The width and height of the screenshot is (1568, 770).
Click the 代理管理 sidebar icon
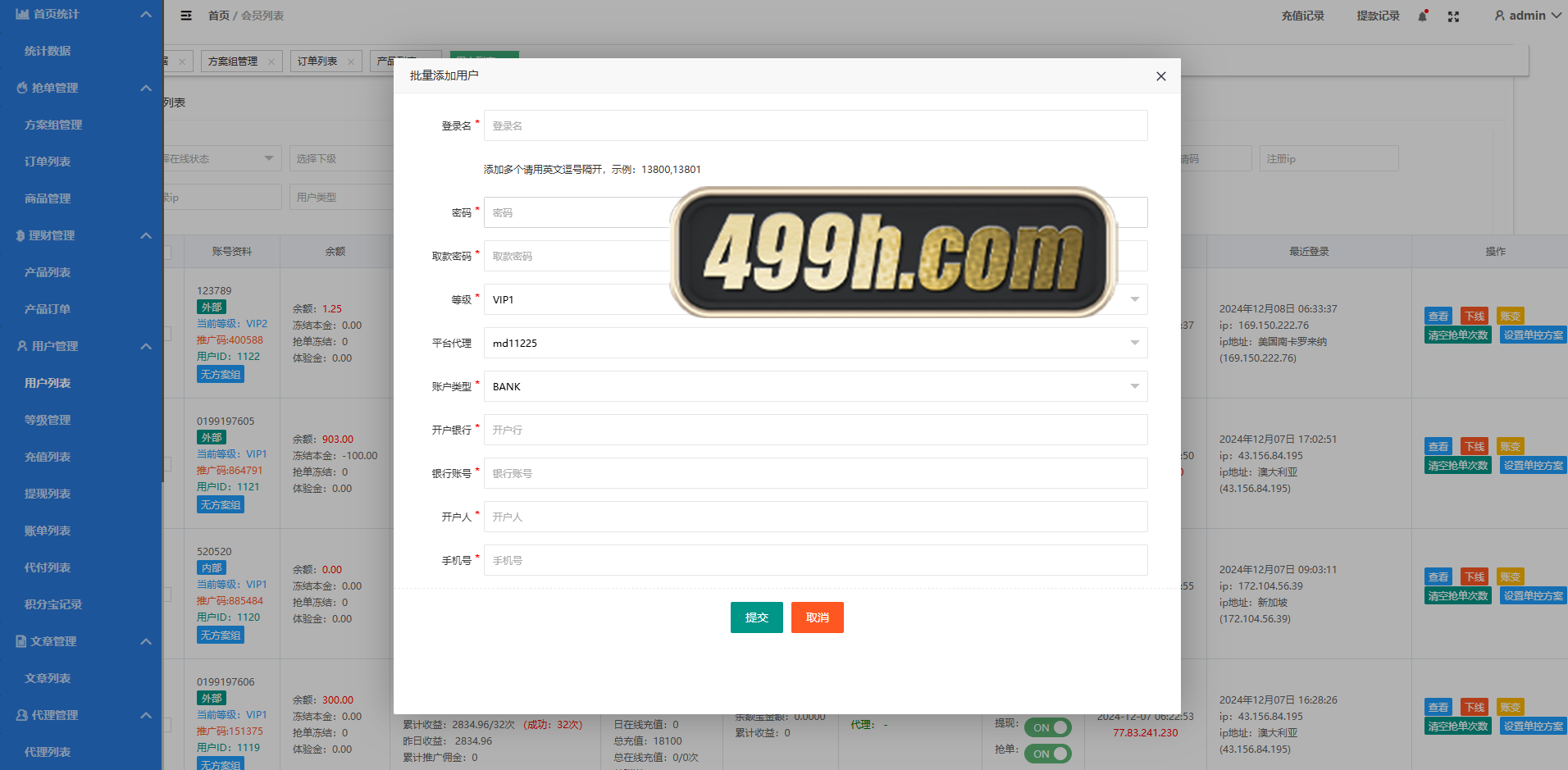[x=22, y=715]
